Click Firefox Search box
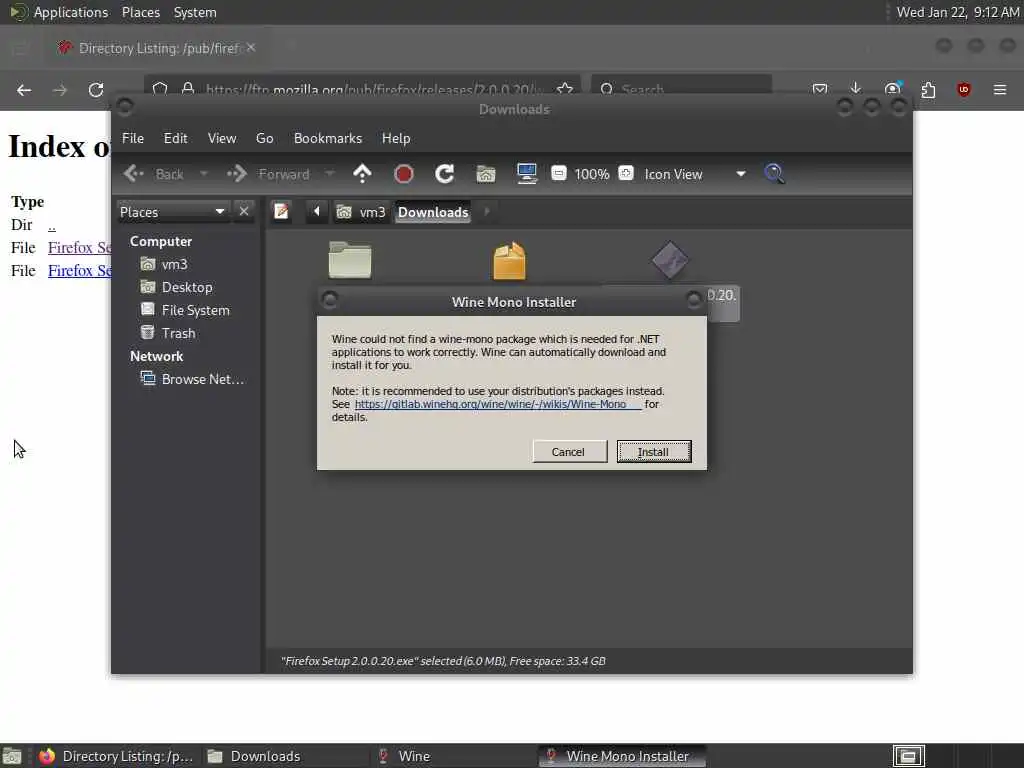Screen dimensions: 1024x768 click(681, 89)
